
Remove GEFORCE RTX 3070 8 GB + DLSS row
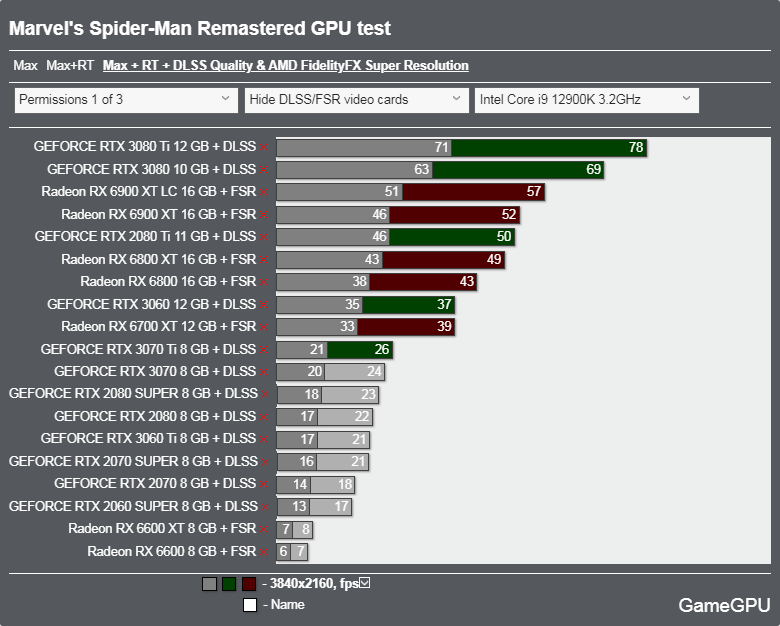click(x=263, y=372)
